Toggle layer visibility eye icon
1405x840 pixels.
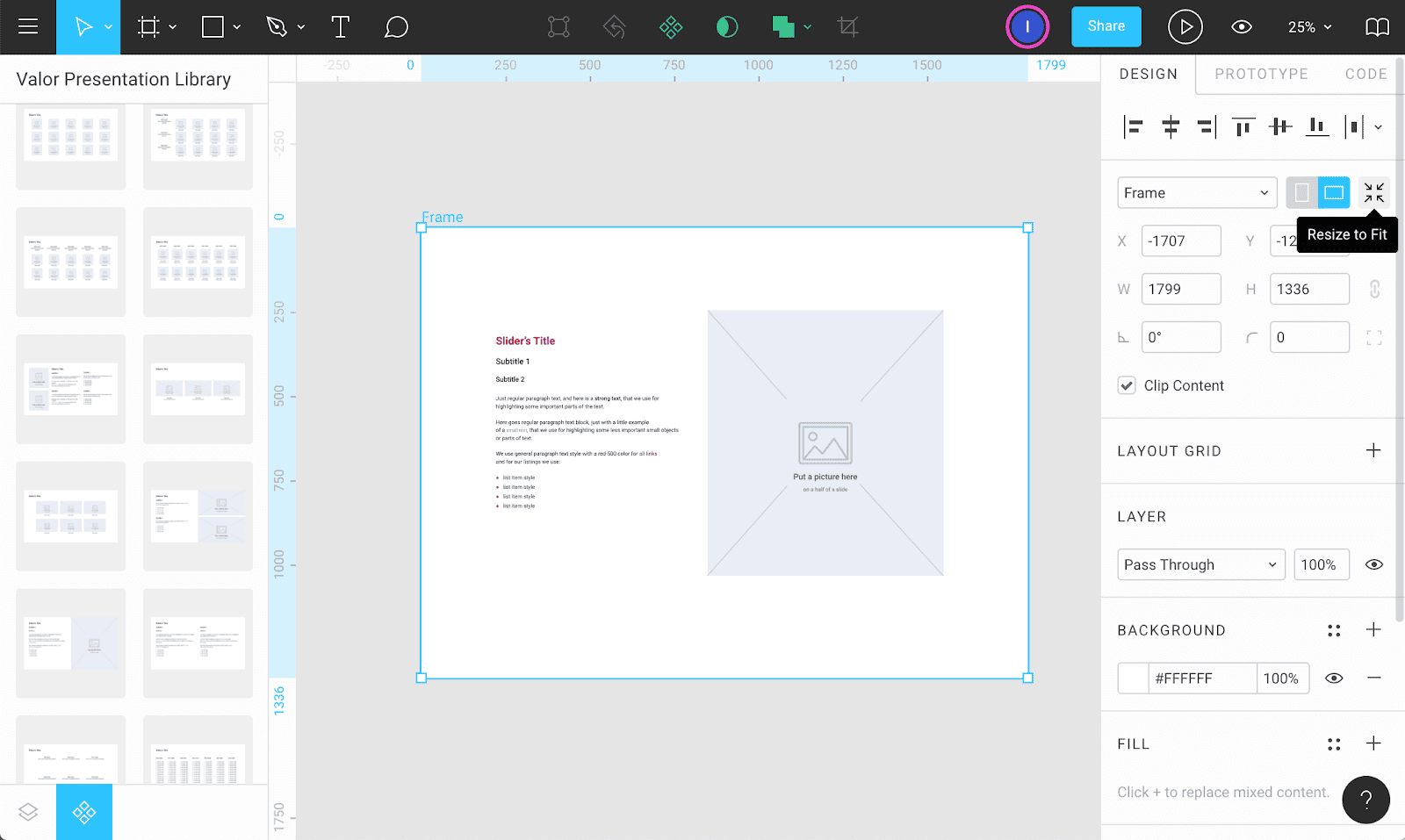click(x=1373, y=564)
